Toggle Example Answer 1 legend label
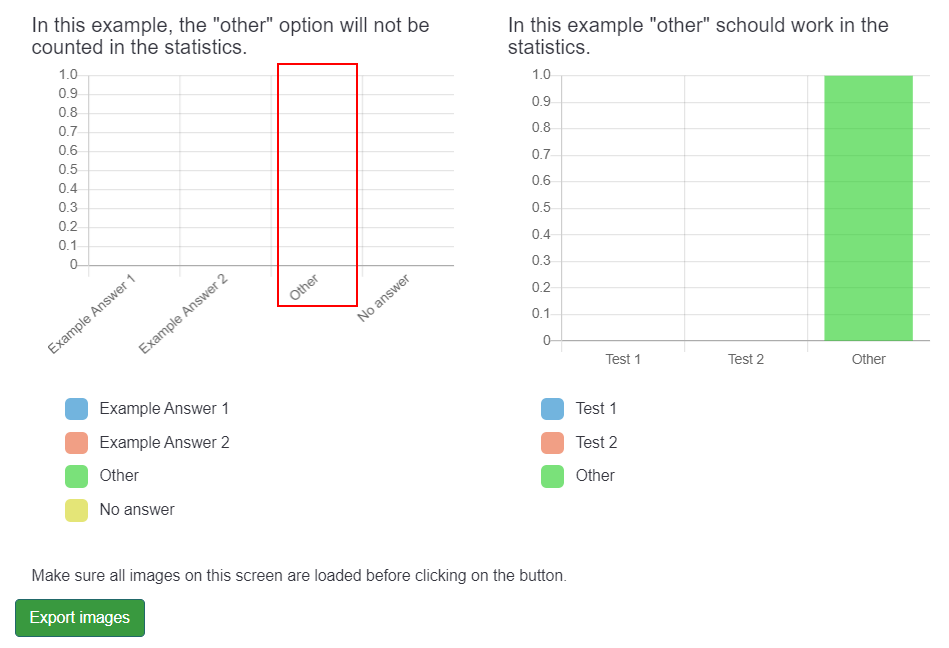This screenshot has height=648, width=949. tap(164, 409)
